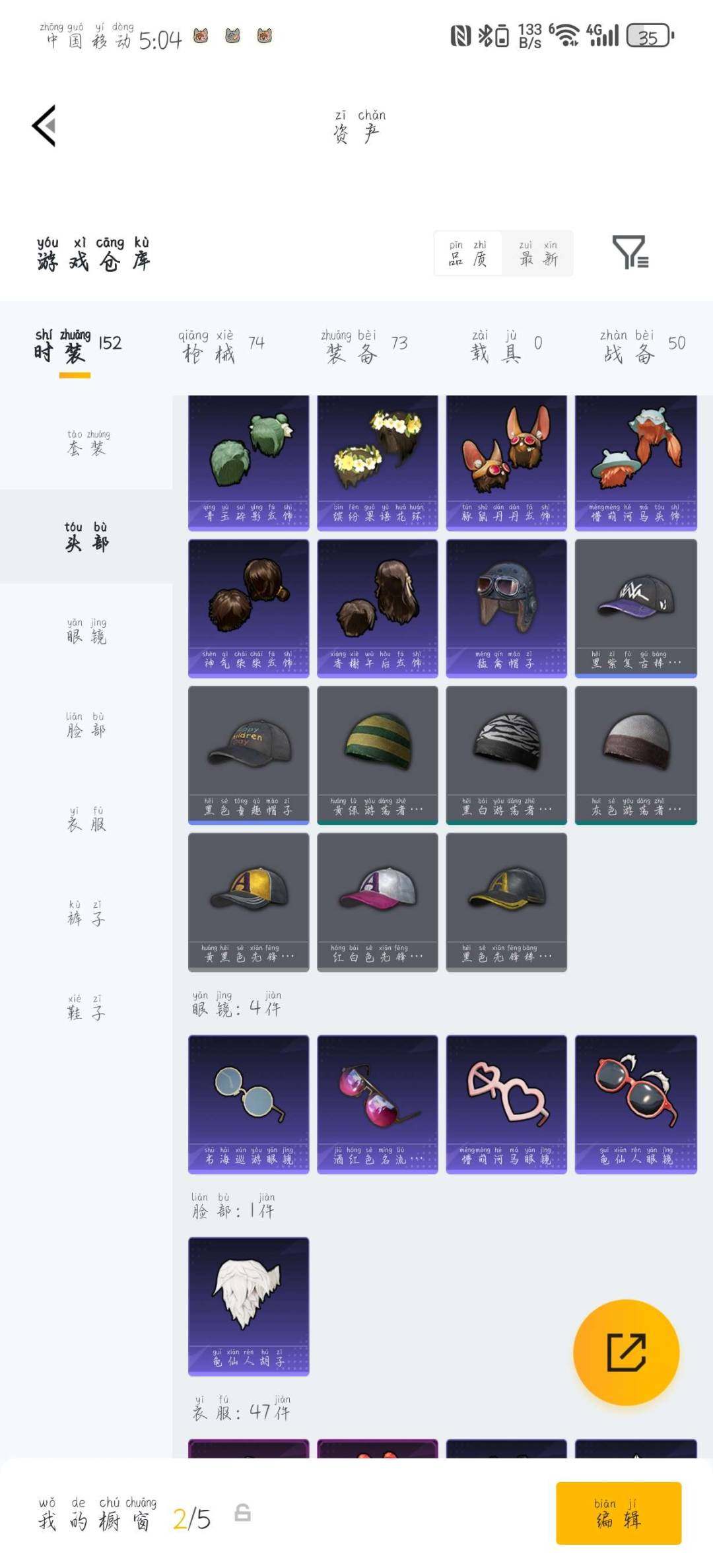Screen dimensions: 713x1568
Task: Switch sorting to 品质 quality
Action: pos(468,253)
